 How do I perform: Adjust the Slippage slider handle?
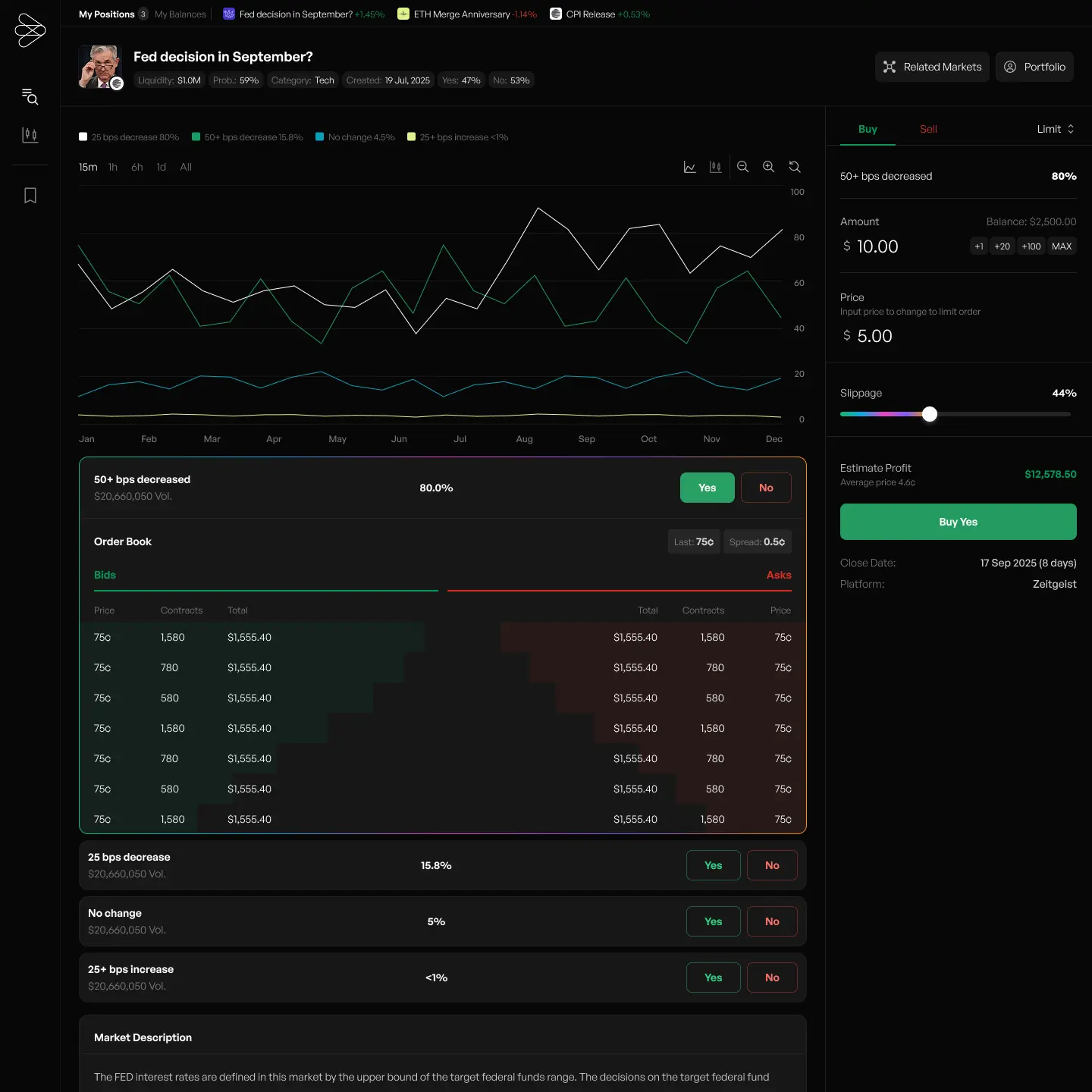click(x=930, y=414)
